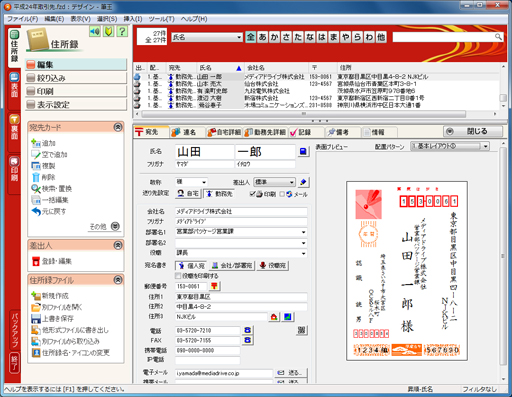Open 差出人 登録・編集

coord(52,261)
